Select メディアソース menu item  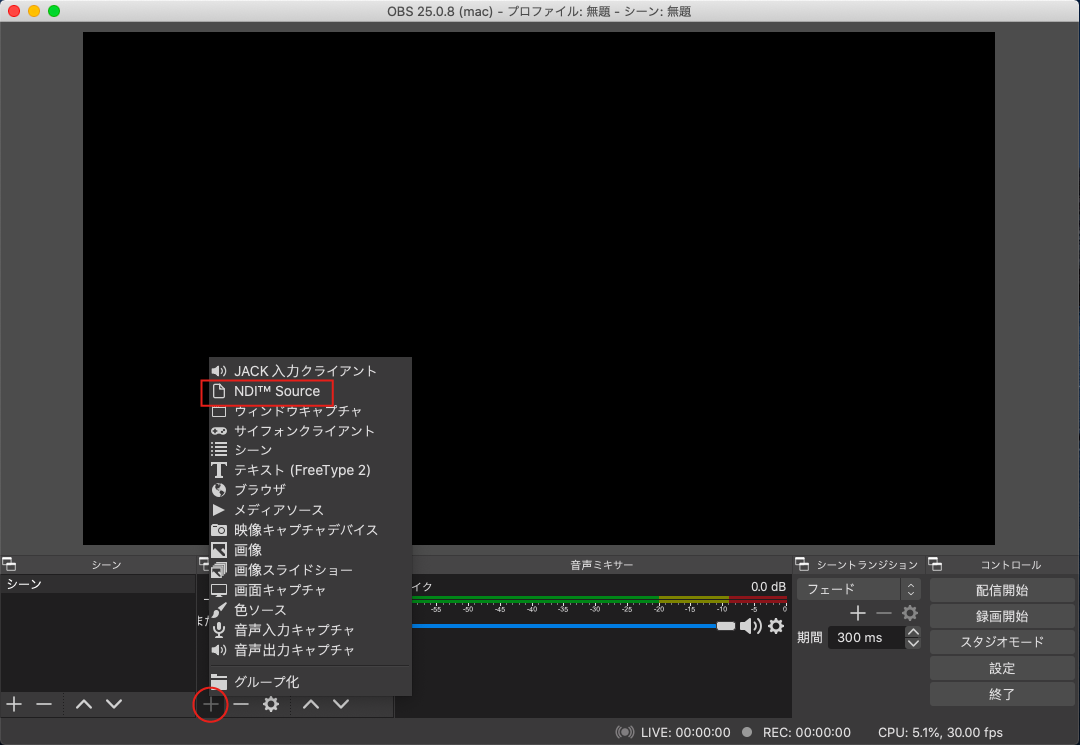click(310, 510)
